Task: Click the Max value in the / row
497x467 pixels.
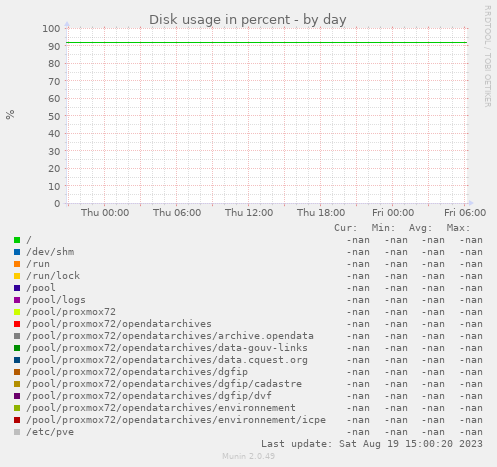Action: tap(471, 240)
